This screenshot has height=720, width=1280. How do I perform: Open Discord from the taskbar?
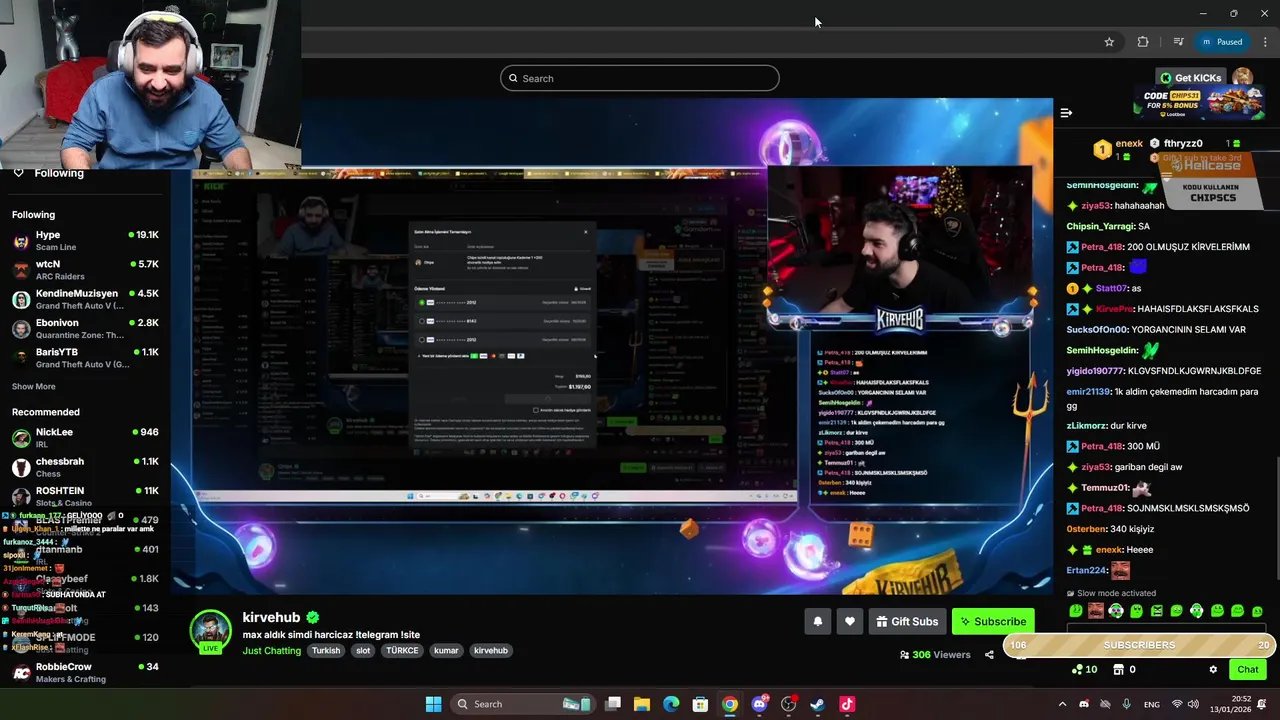pyautogui.click(x=759, y=704)
